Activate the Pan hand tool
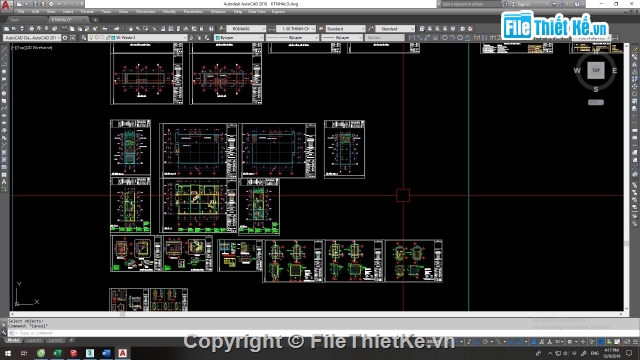 (130, 29)
